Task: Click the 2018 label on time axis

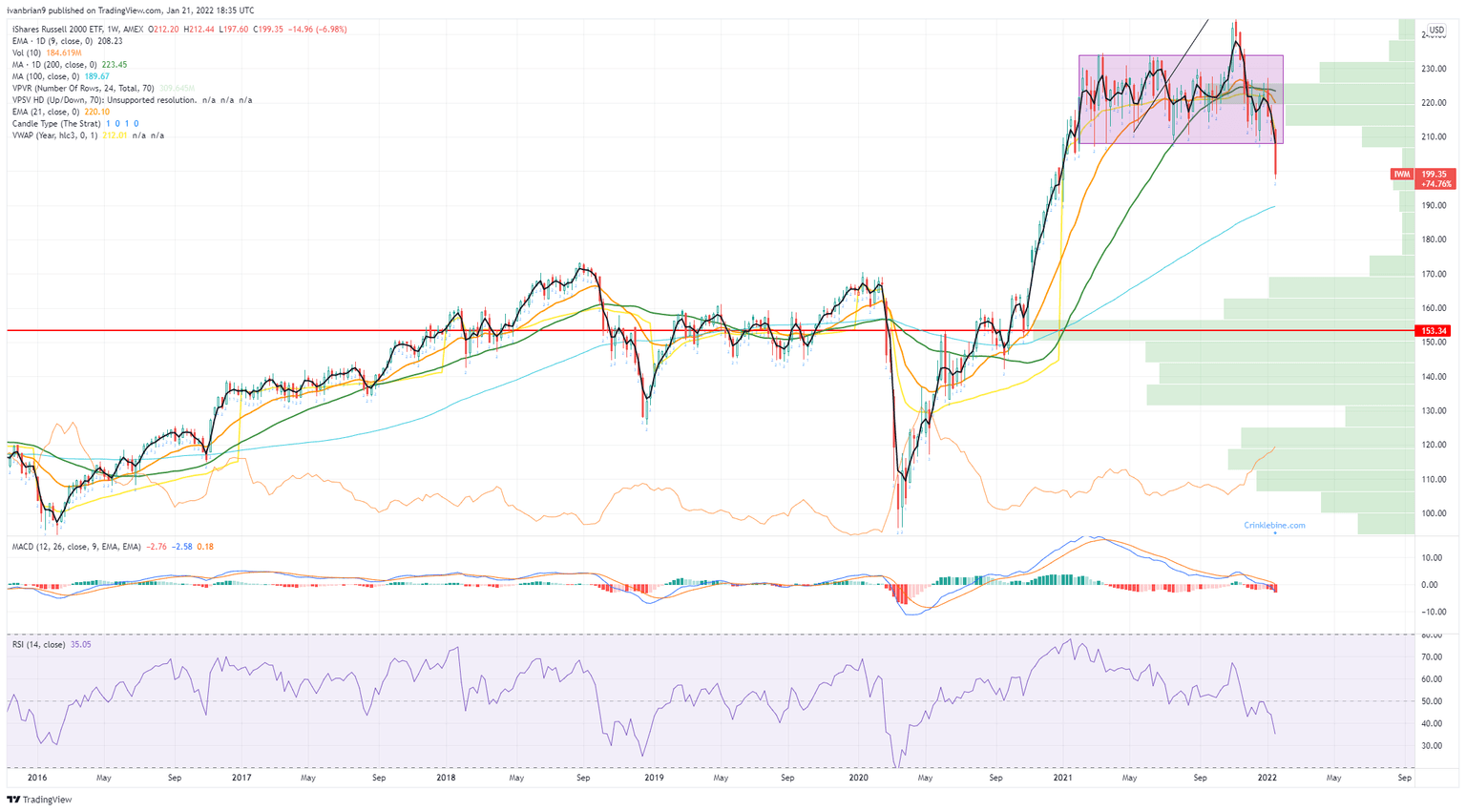Action: [x=446, y=778]
